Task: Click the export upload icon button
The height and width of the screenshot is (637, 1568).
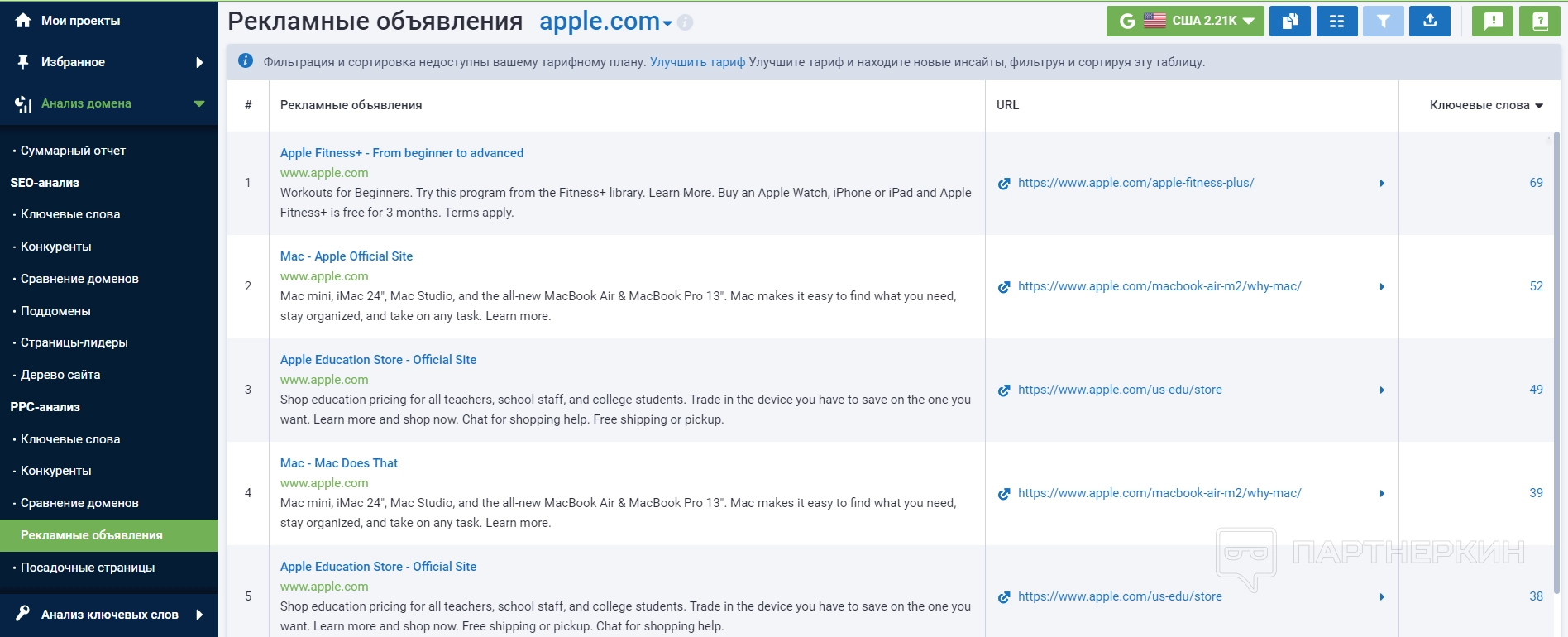Action: 1430,22
